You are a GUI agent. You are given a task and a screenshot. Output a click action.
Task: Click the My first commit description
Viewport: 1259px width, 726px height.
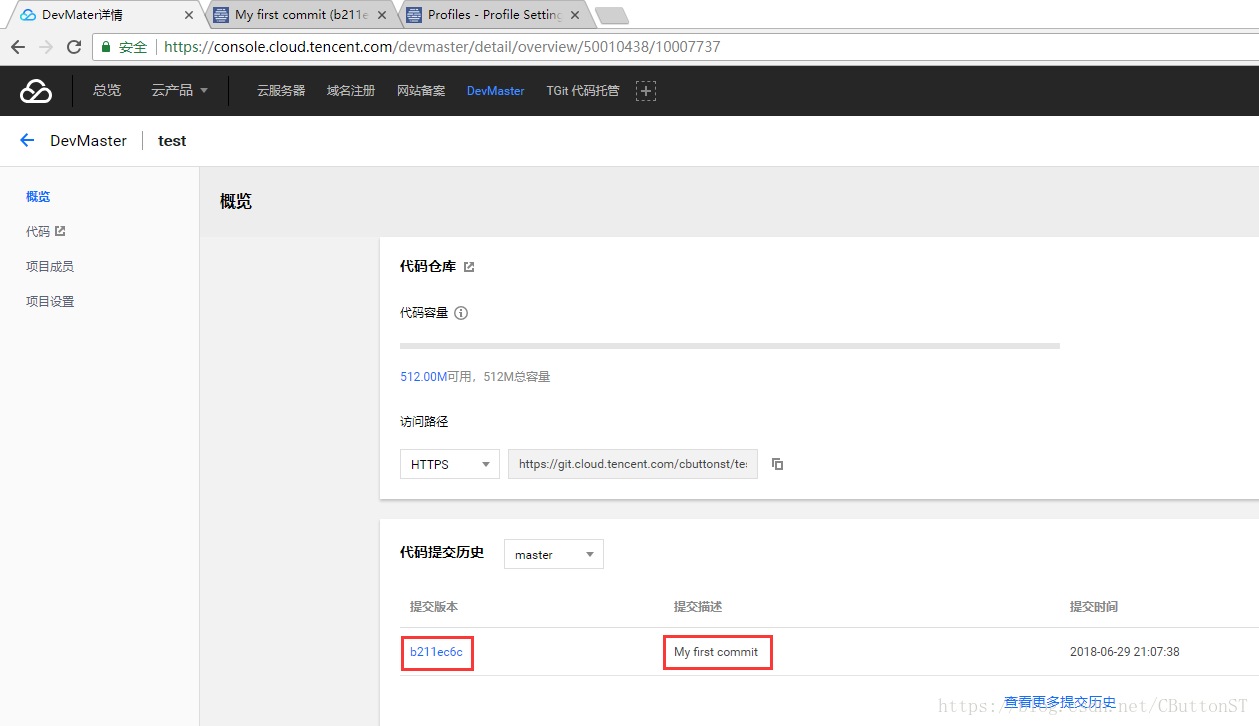click(x=716, y=652)
